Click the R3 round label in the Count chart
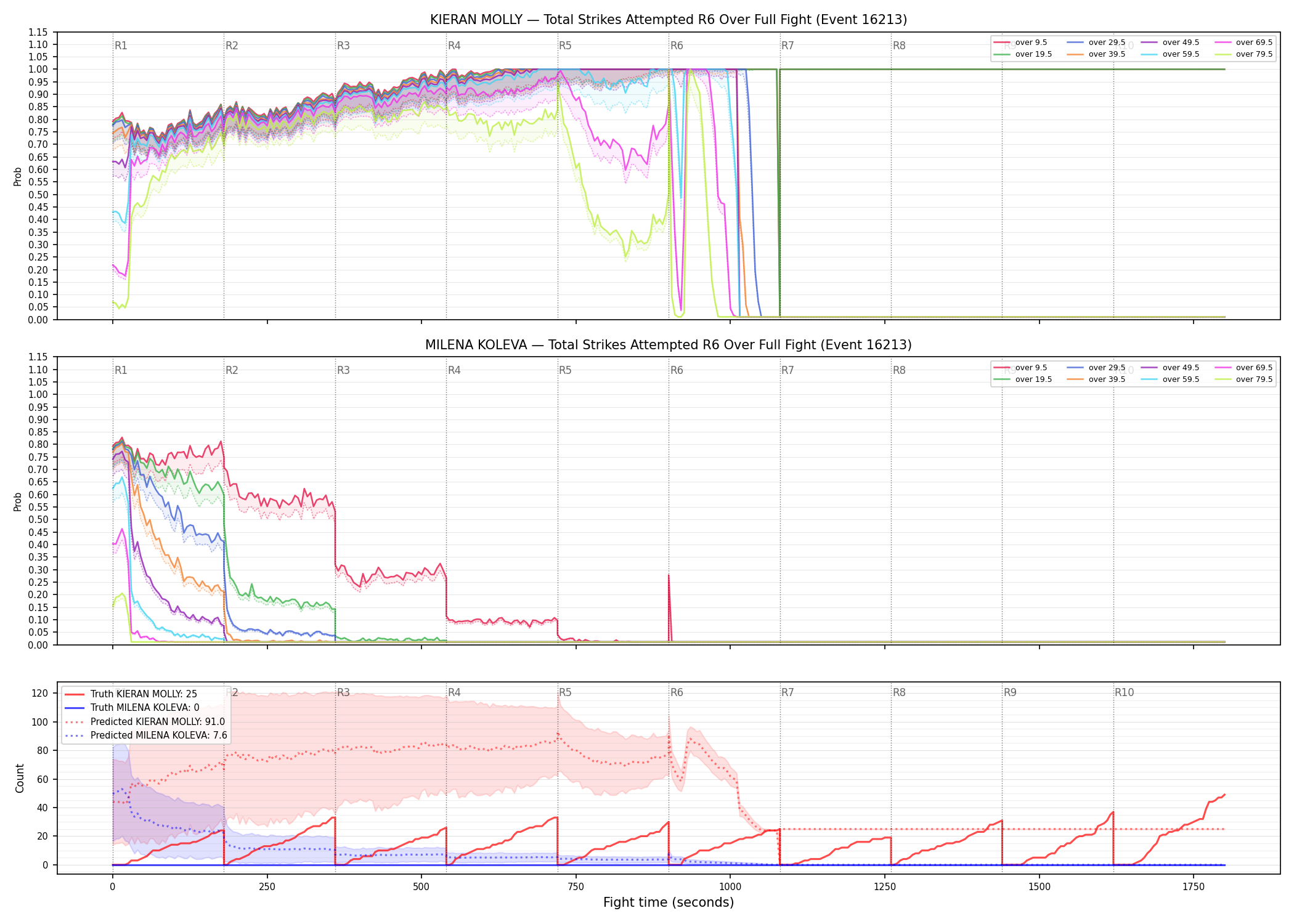Viewport: 1294px width, 924px height. tap(343, 692)
